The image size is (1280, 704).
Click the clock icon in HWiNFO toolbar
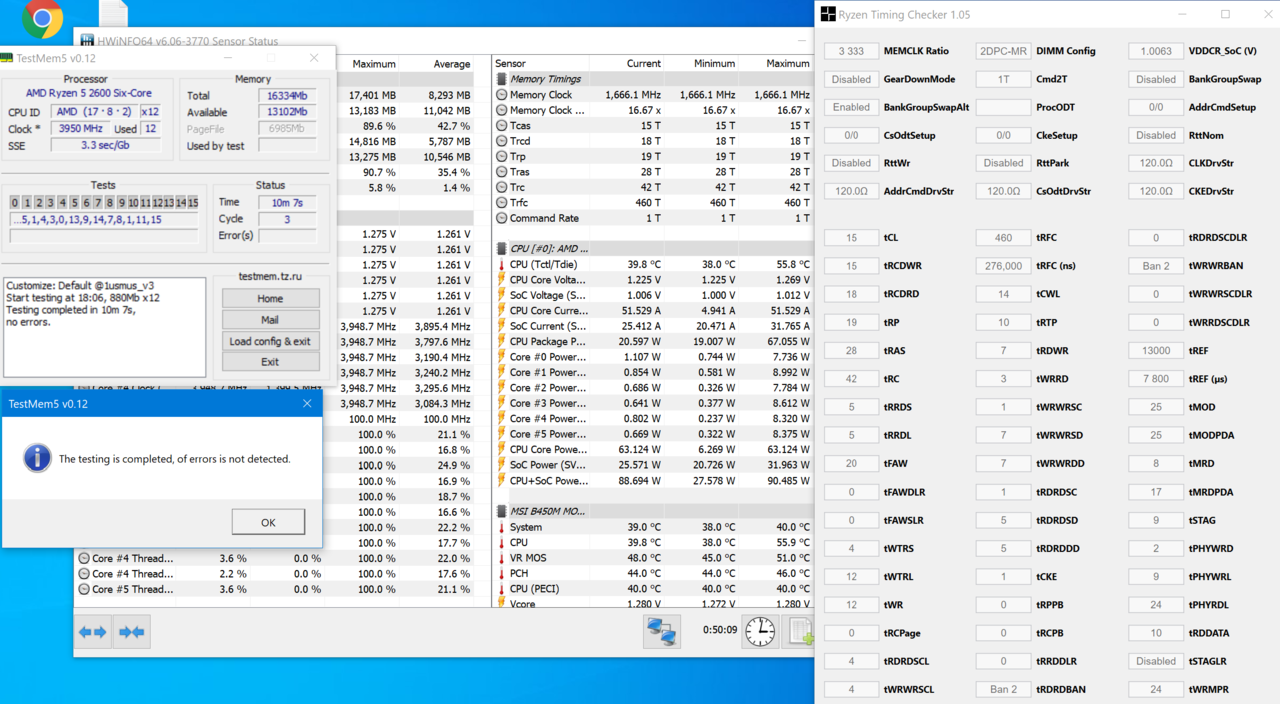[x=760, y=631]
